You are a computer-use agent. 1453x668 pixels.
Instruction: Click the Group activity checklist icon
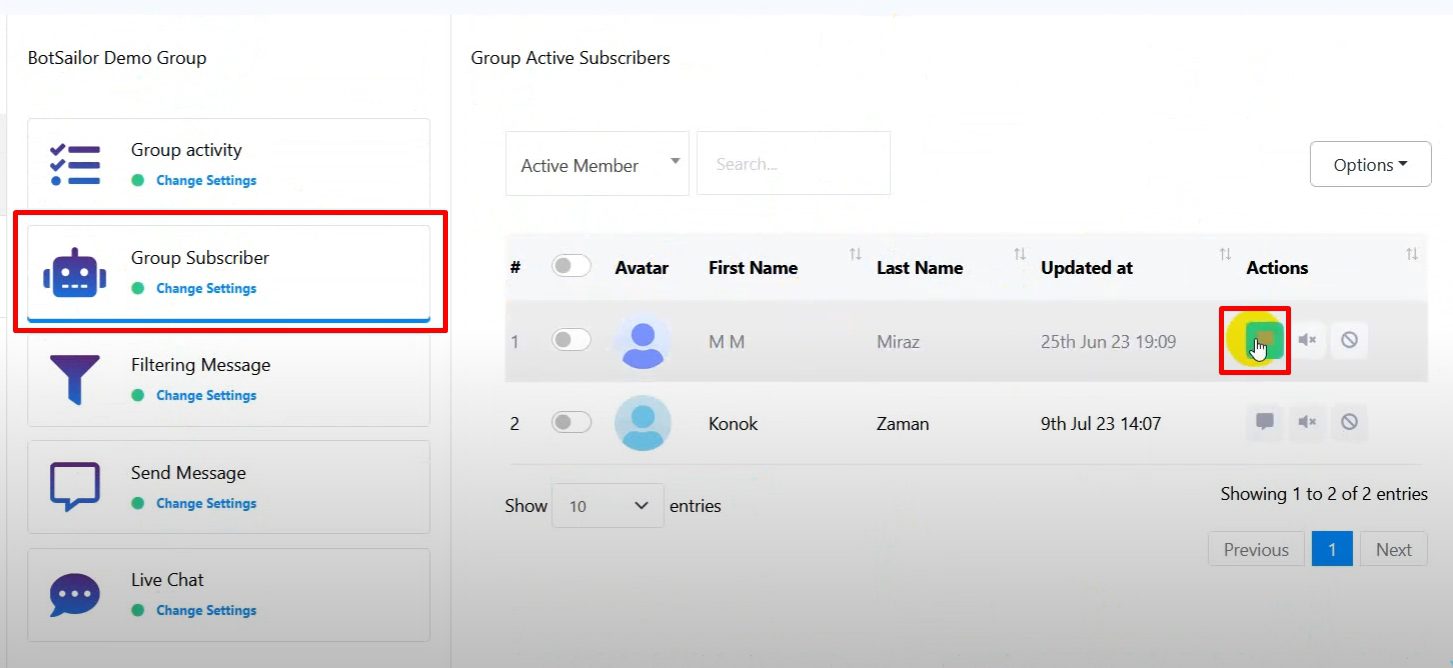pyautogui.click(x=75, y=165)
